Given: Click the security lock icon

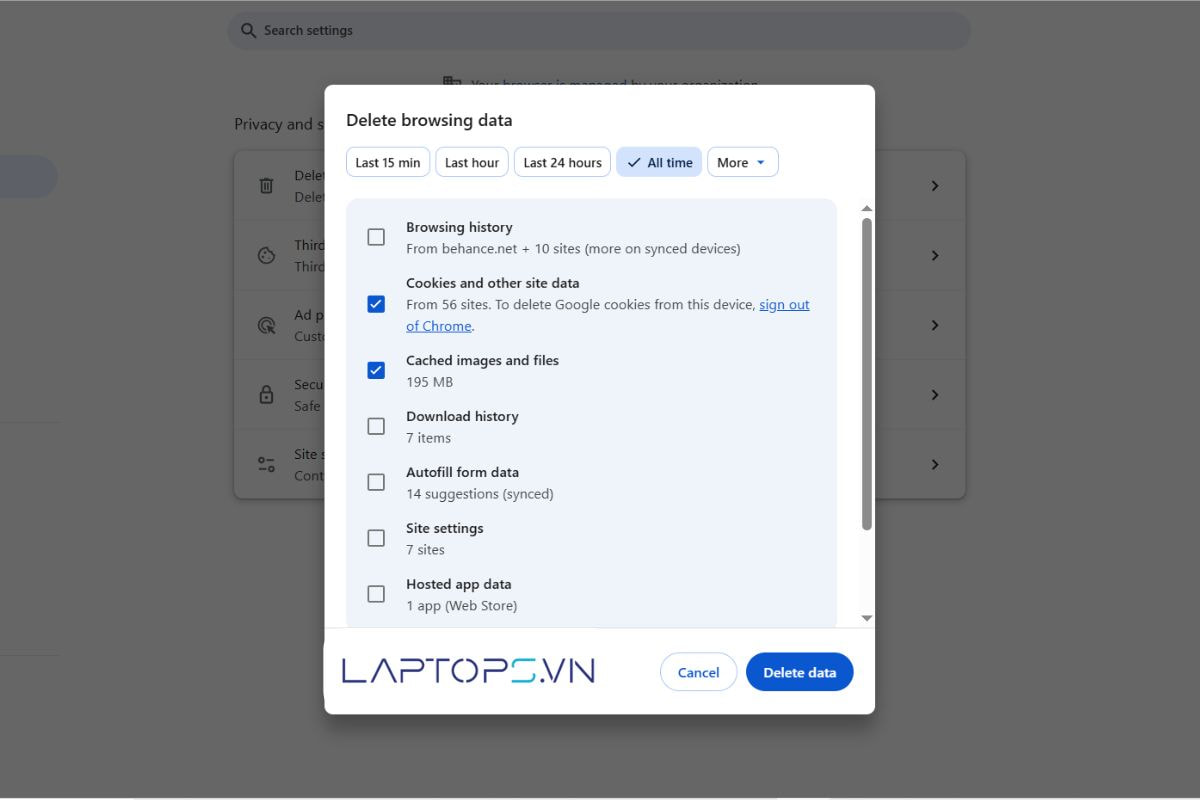Looking at the screenshot, I should tap(266, 395).
